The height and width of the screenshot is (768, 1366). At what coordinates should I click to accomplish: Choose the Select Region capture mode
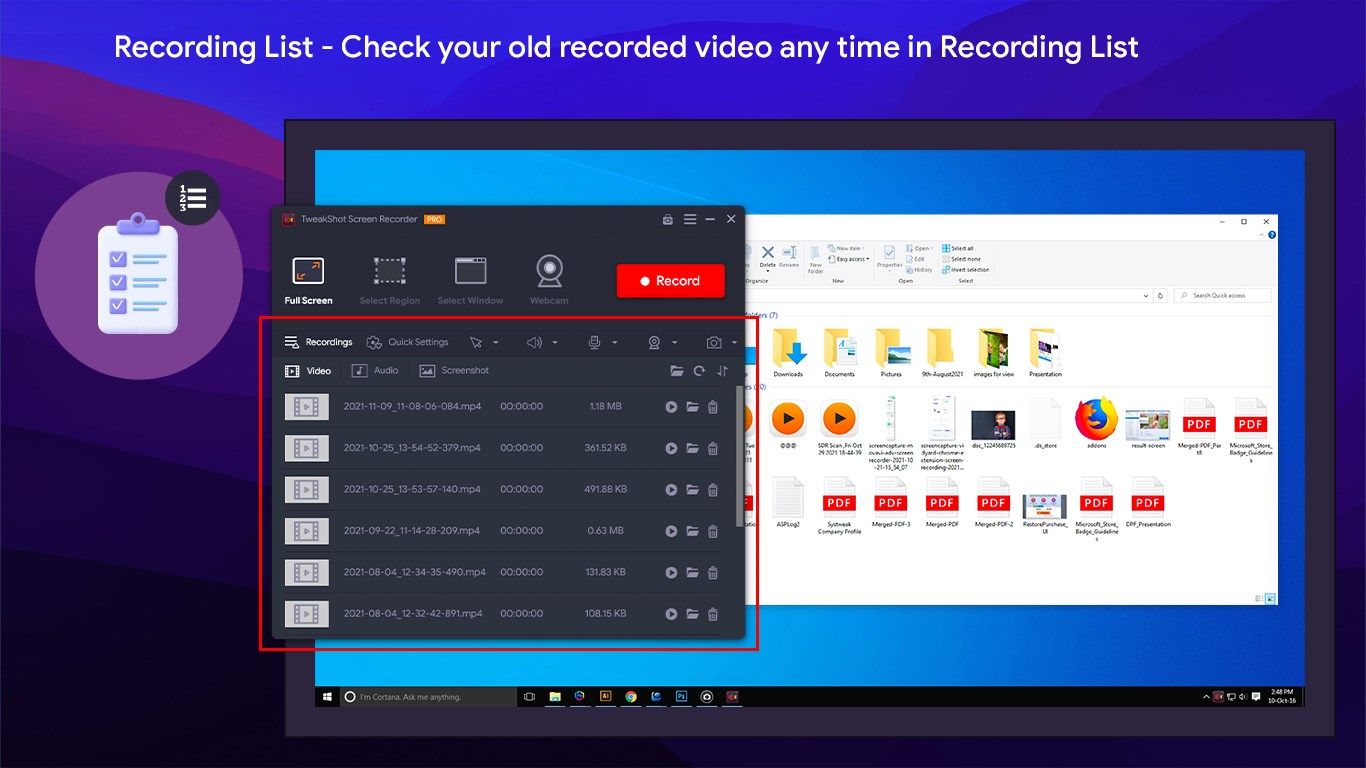coord(390,281)
